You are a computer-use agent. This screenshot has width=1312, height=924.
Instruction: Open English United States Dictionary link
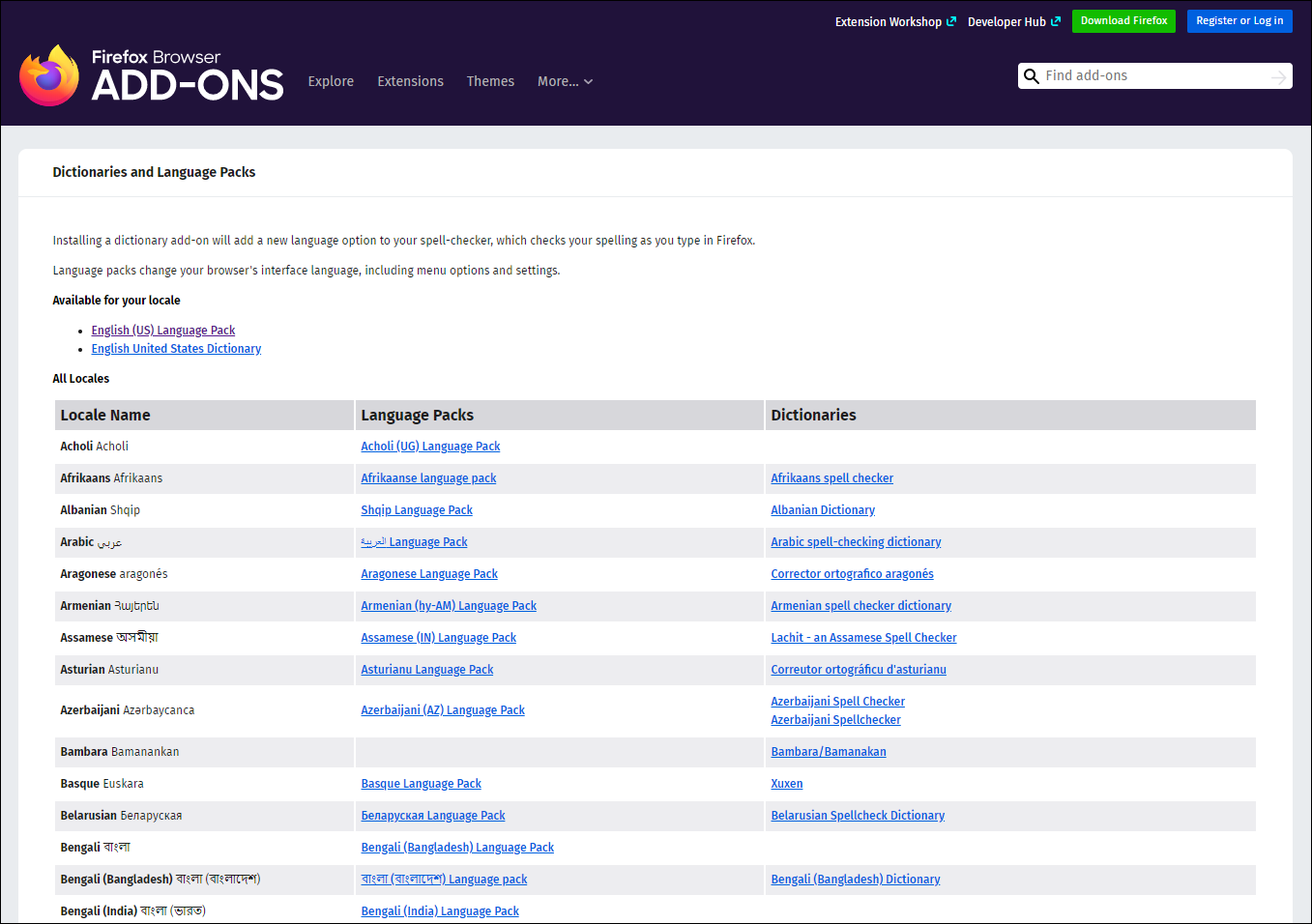point(176,349)
